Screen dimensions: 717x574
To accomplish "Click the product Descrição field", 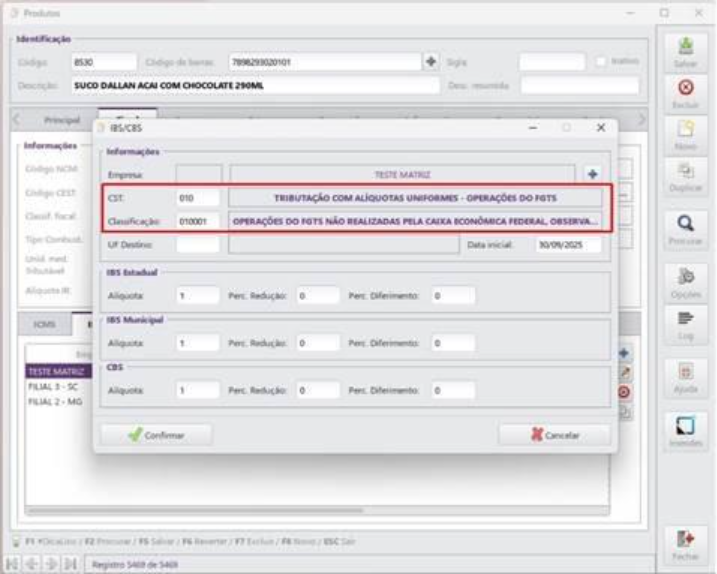I will (x=255, y=86).
